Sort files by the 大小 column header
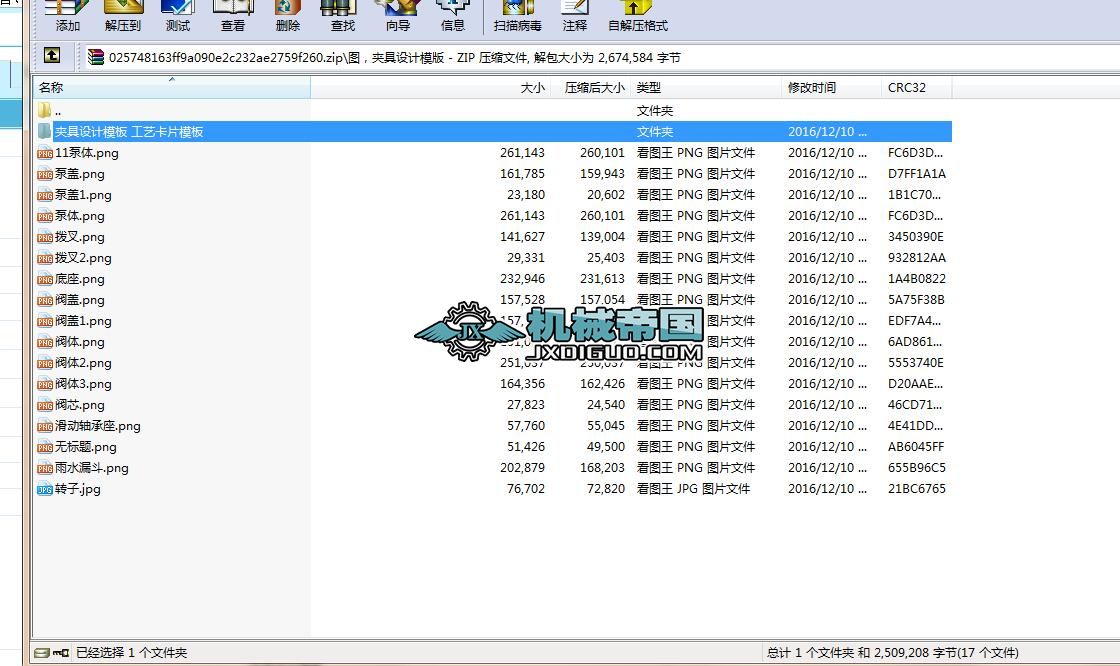Screen dimensions: 1120x666 [533, 87]
